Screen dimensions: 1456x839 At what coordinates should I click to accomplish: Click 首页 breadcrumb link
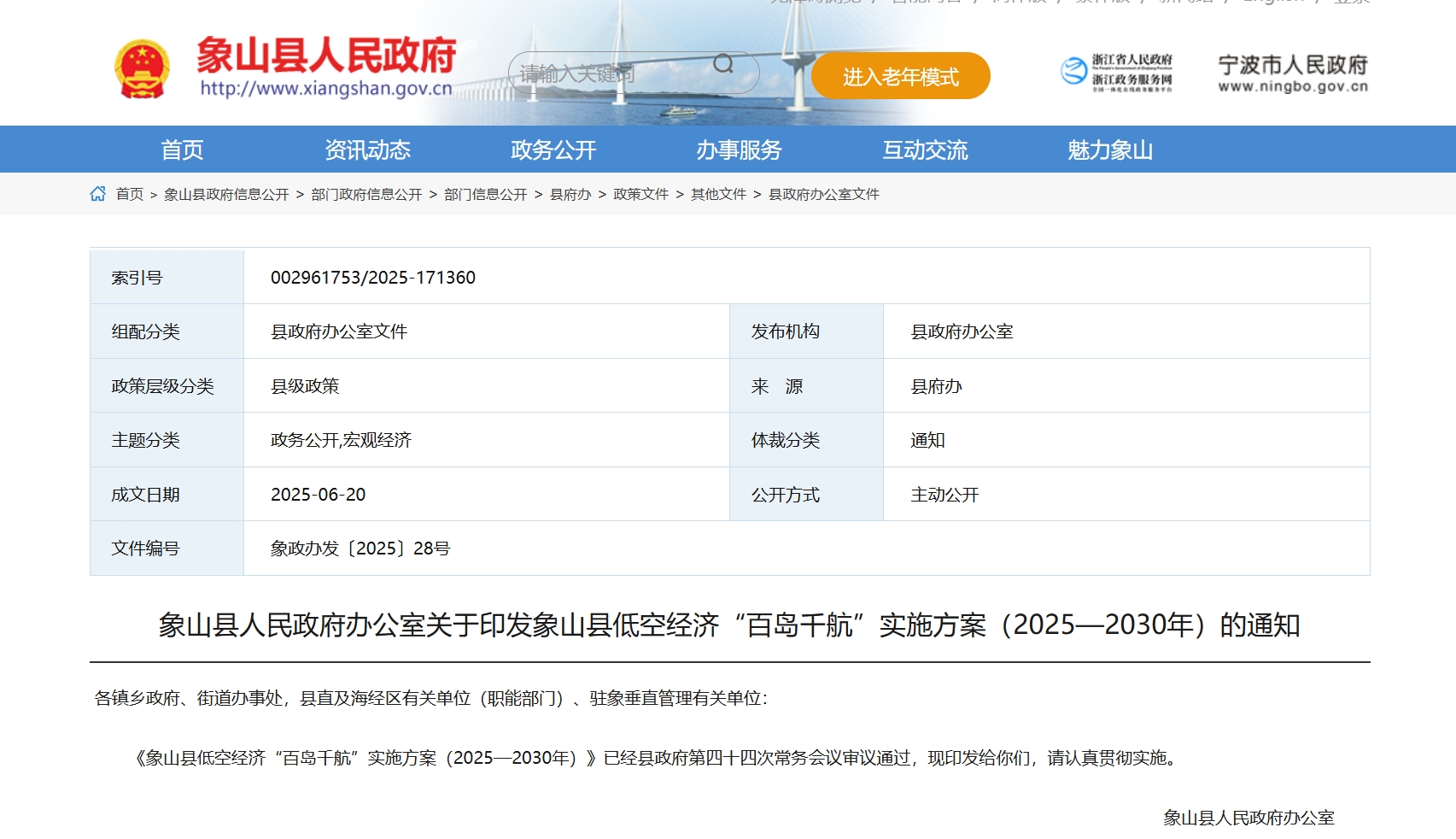130,195
